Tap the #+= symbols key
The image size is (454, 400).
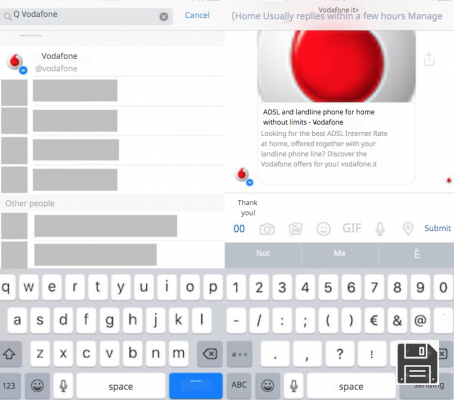pyautogui.click(x=239, y=354)
